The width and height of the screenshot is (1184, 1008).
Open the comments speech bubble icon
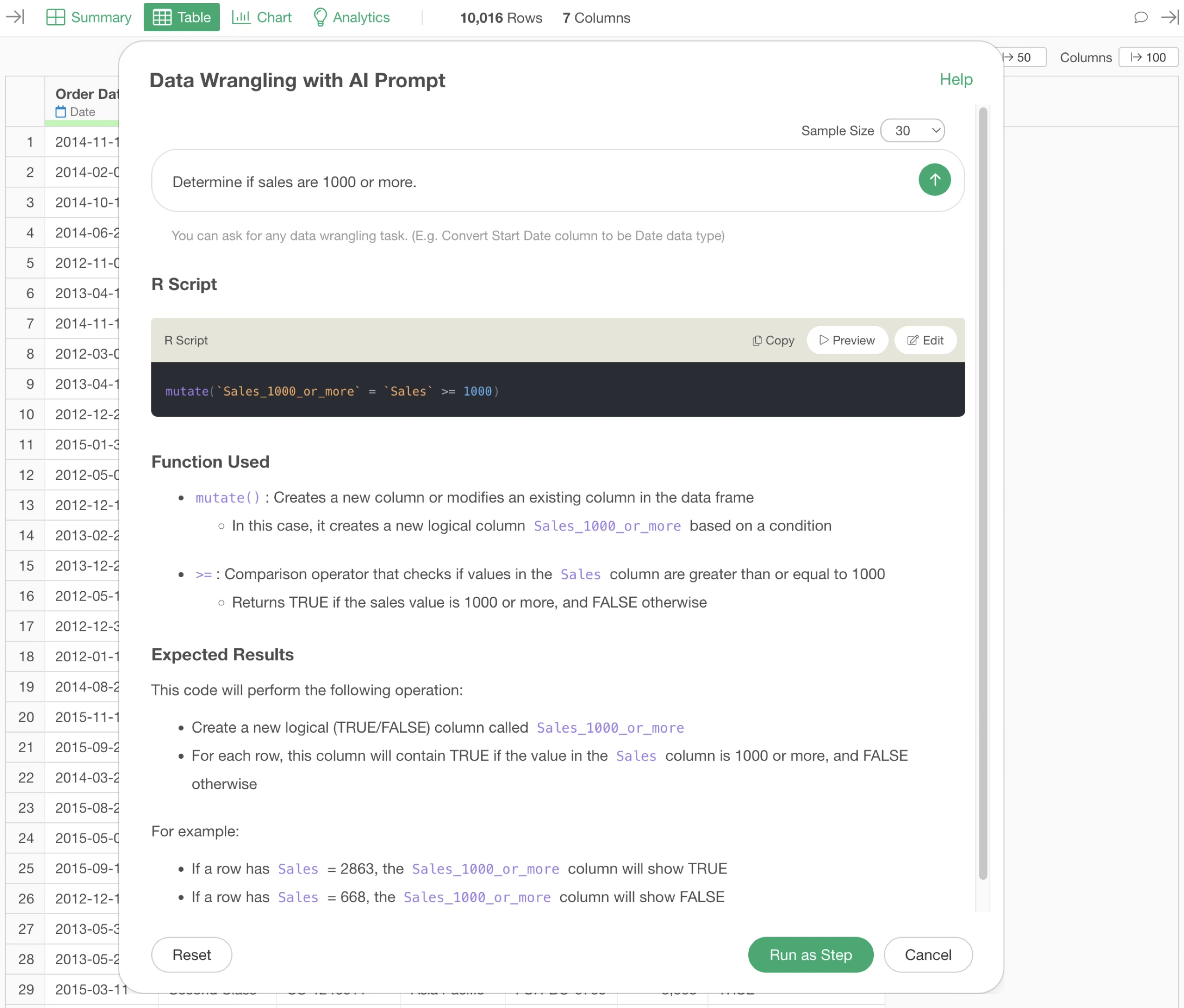pyautogui.click(x=1140, y=17)
